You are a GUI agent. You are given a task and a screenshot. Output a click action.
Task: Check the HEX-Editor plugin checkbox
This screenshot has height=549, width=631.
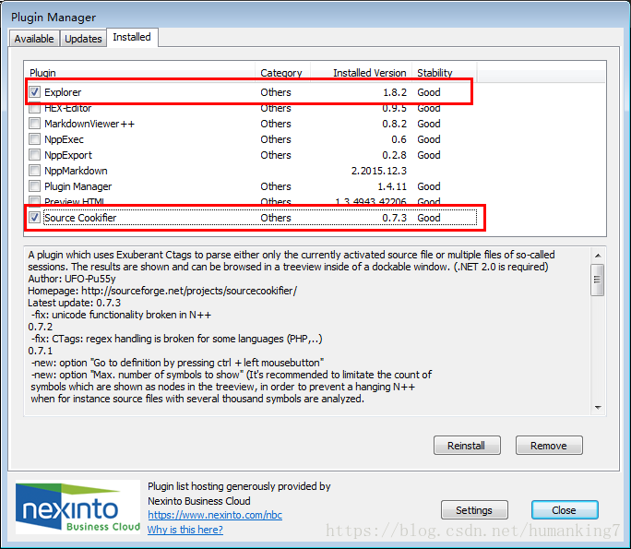[35, 108]
